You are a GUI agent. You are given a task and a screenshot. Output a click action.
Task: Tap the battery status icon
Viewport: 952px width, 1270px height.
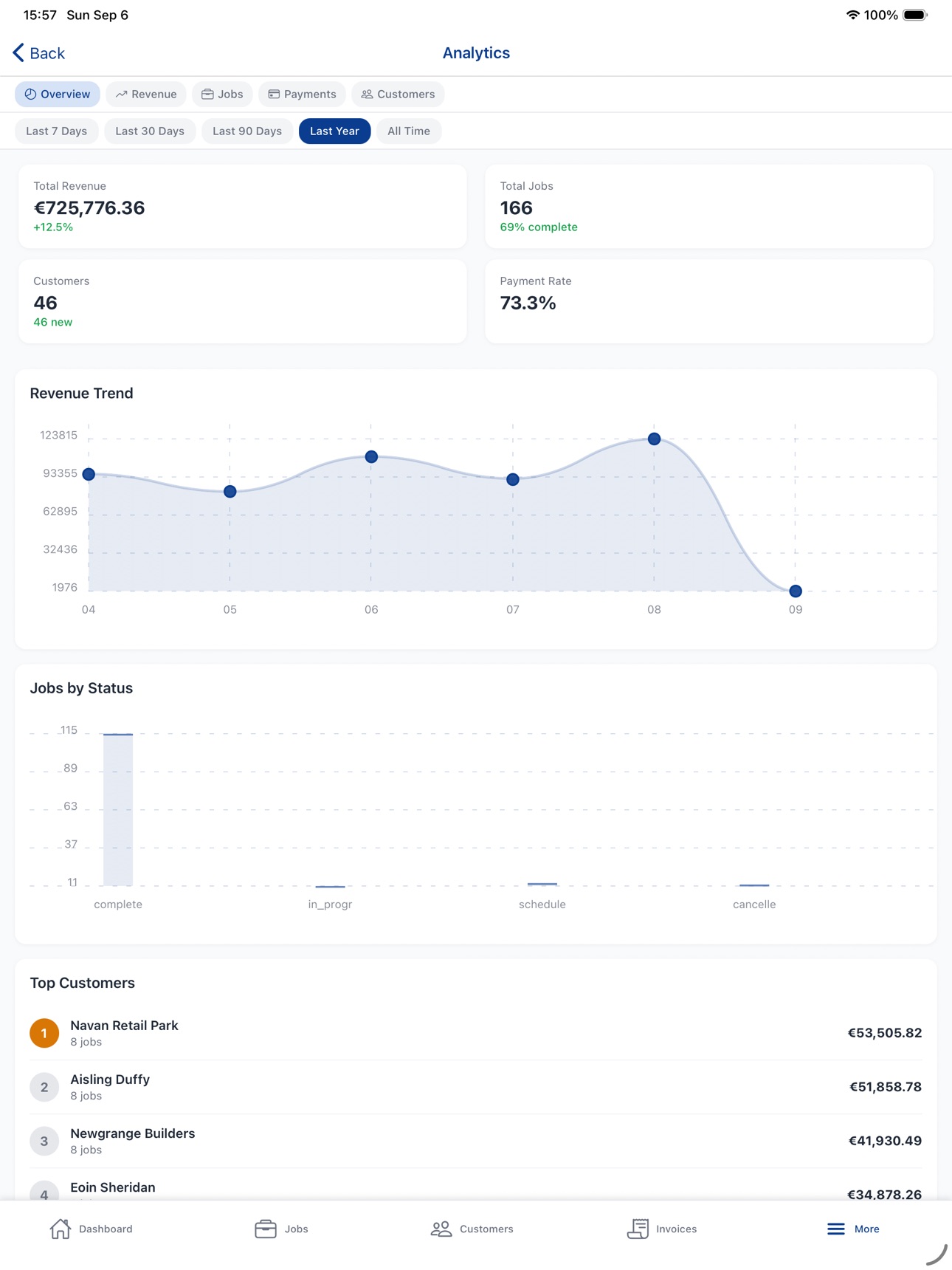click(x=915, y=15)
